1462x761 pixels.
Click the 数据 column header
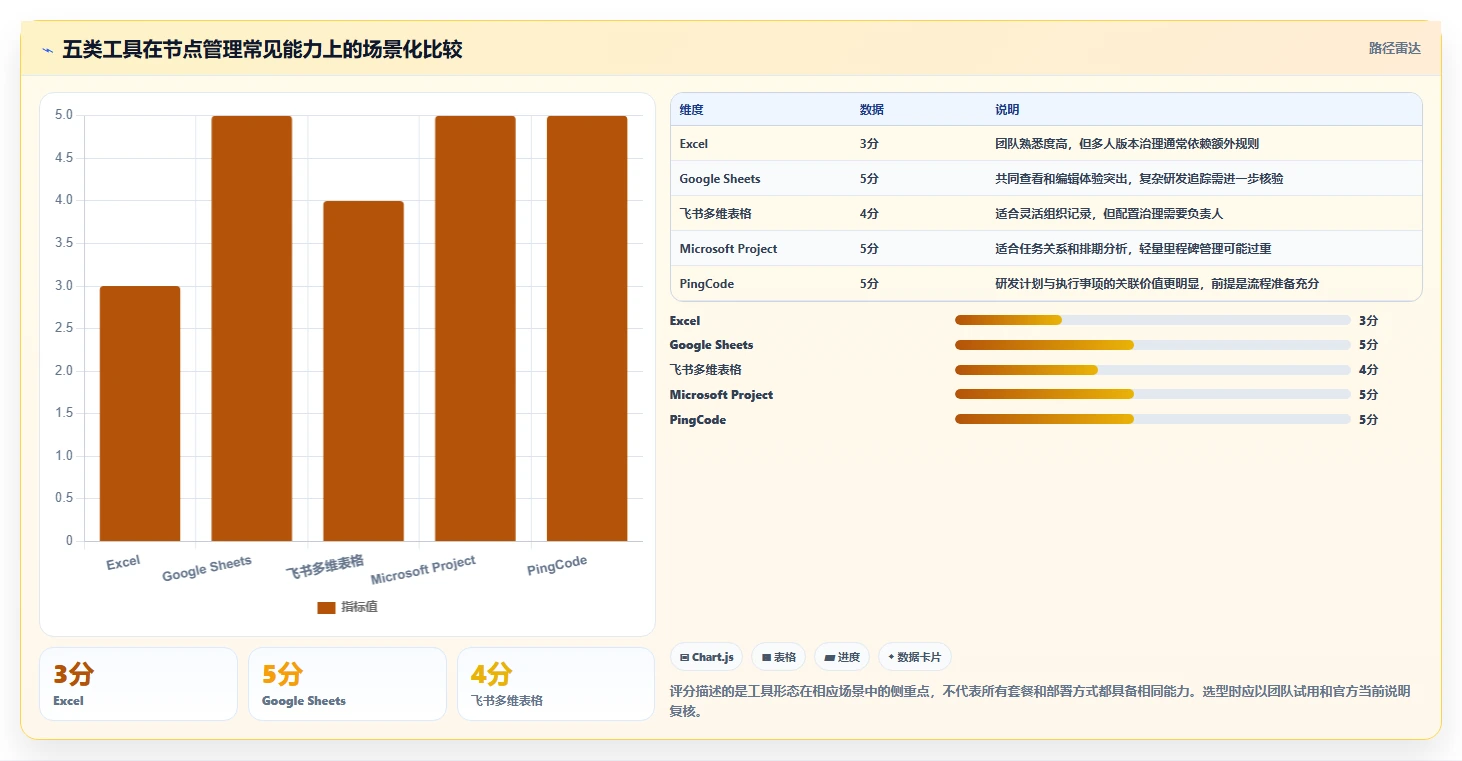click(871, 110)
